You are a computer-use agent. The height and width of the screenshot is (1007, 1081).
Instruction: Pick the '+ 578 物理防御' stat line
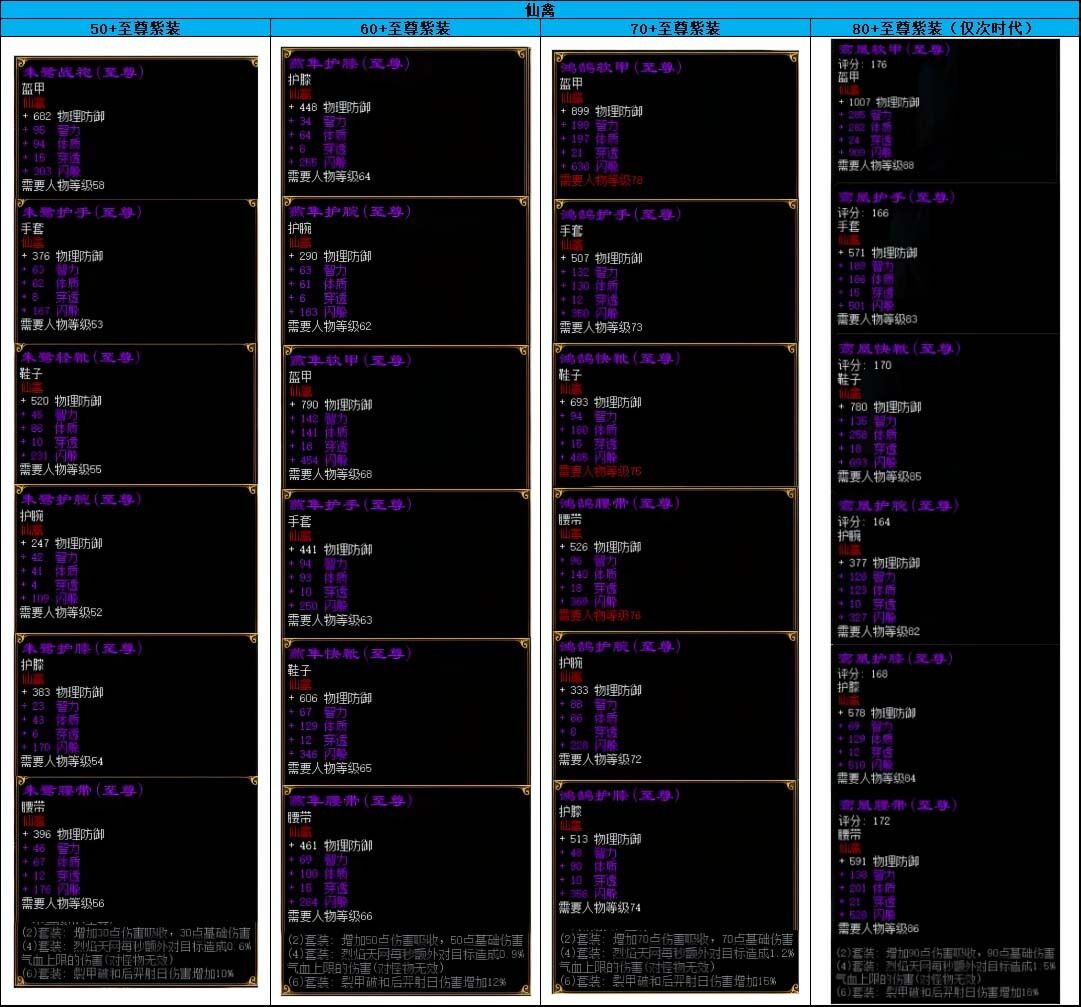coord(877,713)
